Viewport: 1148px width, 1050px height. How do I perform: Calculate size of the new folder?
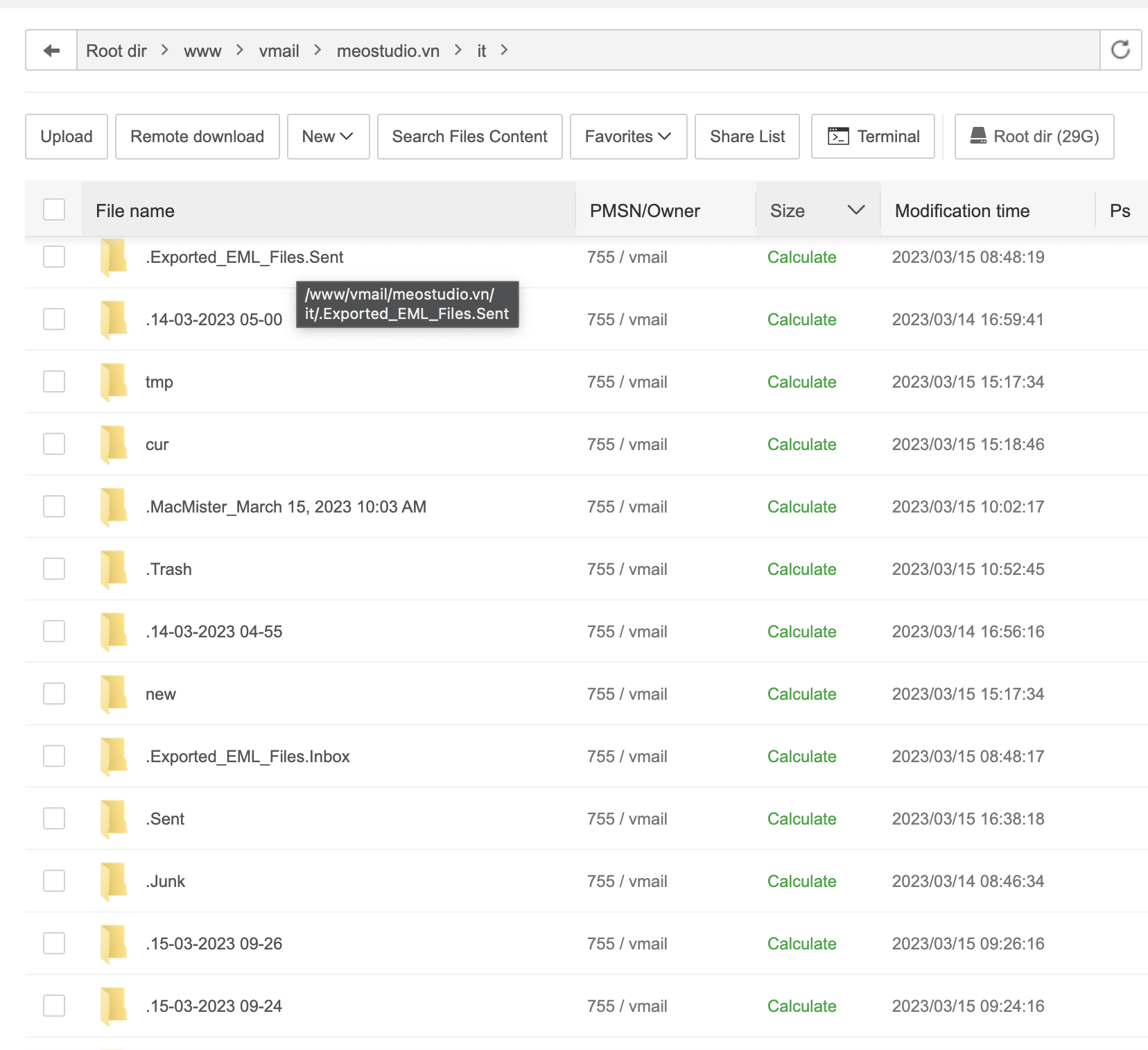pos(801,694)
